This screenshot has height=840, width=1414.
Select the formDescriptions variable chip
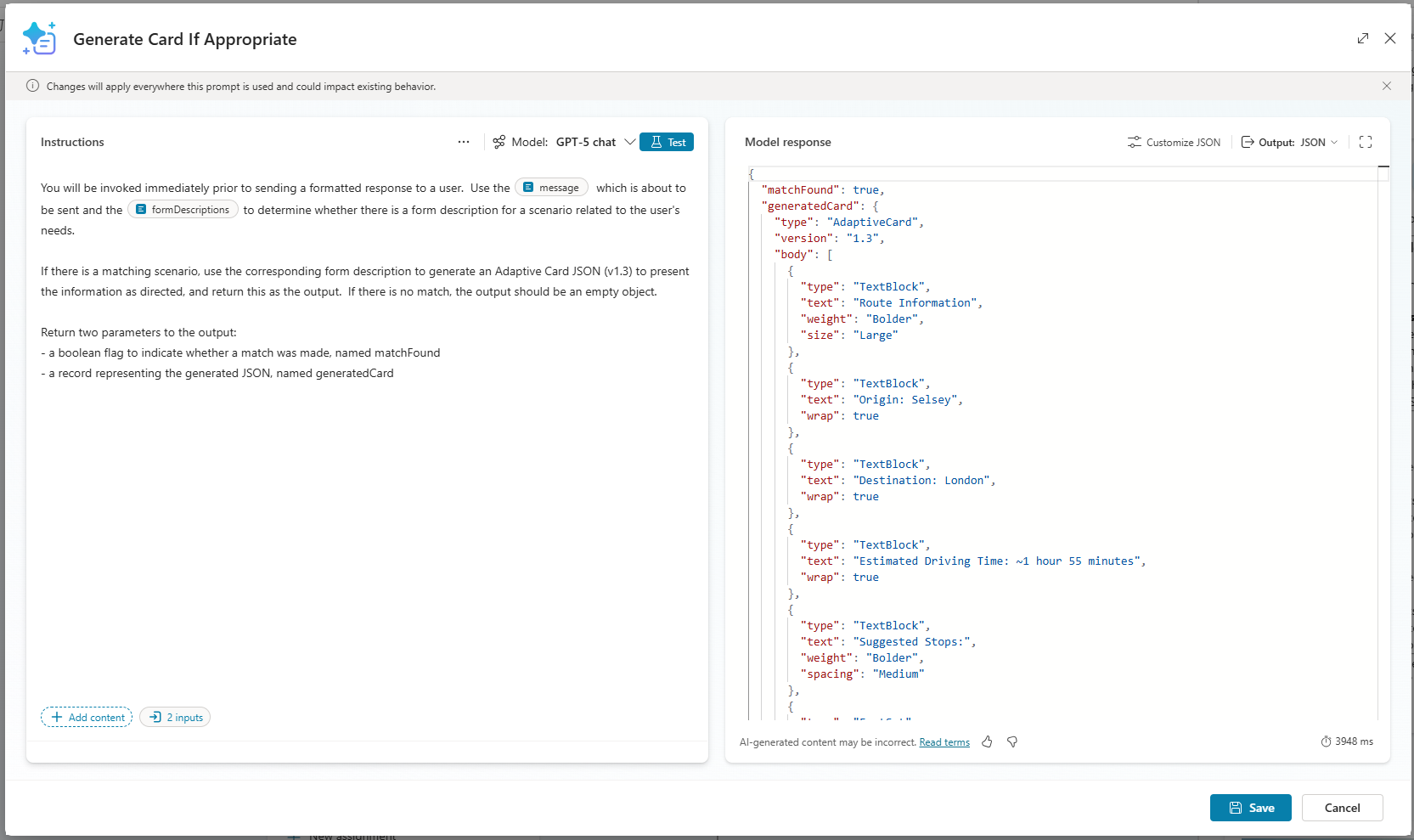point(183,210)
